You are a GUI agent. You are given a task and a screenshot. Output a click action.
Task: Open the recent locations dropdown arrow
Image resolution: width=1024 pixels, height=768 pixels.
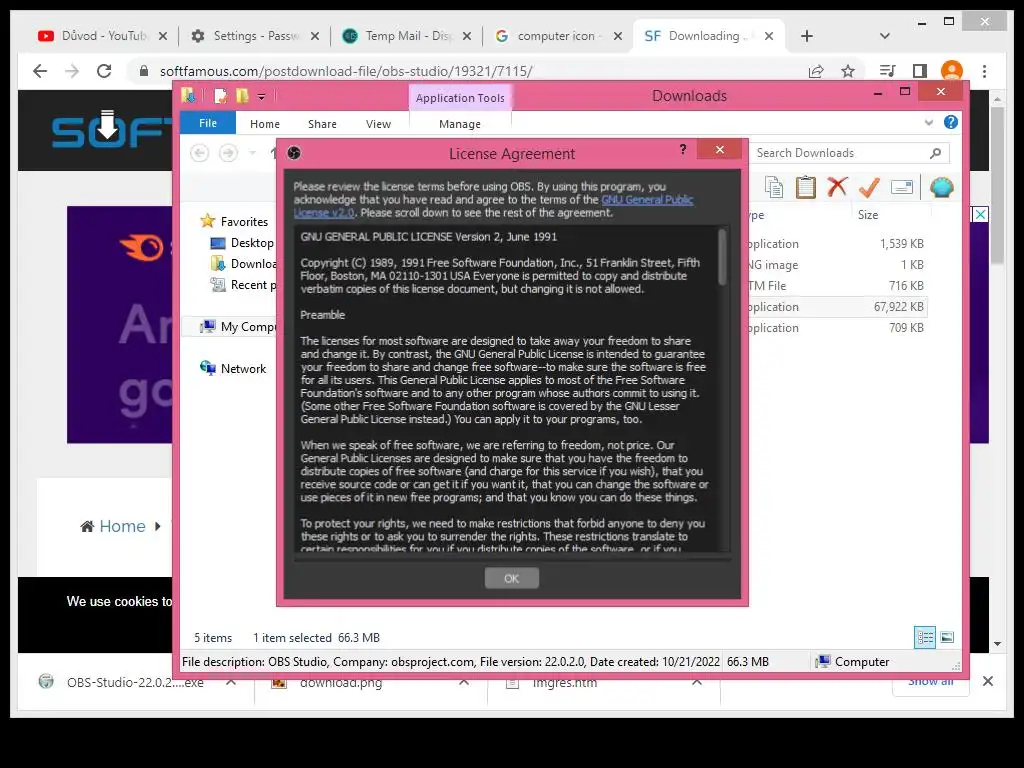(252, 153)
